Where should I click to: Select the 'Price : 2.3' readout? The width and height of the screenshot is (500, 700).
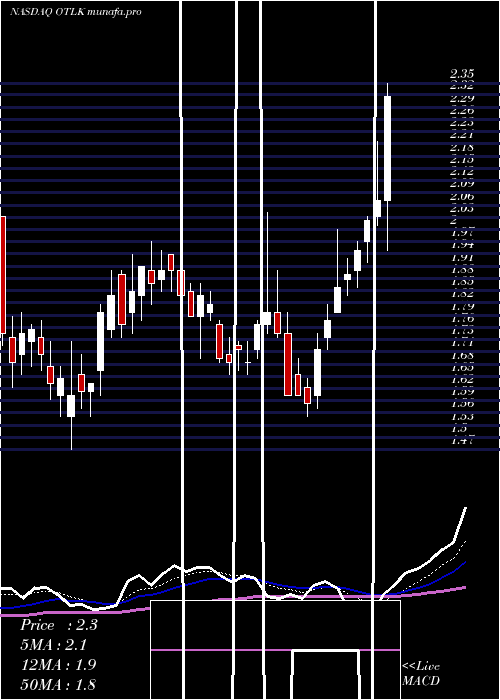58,625
